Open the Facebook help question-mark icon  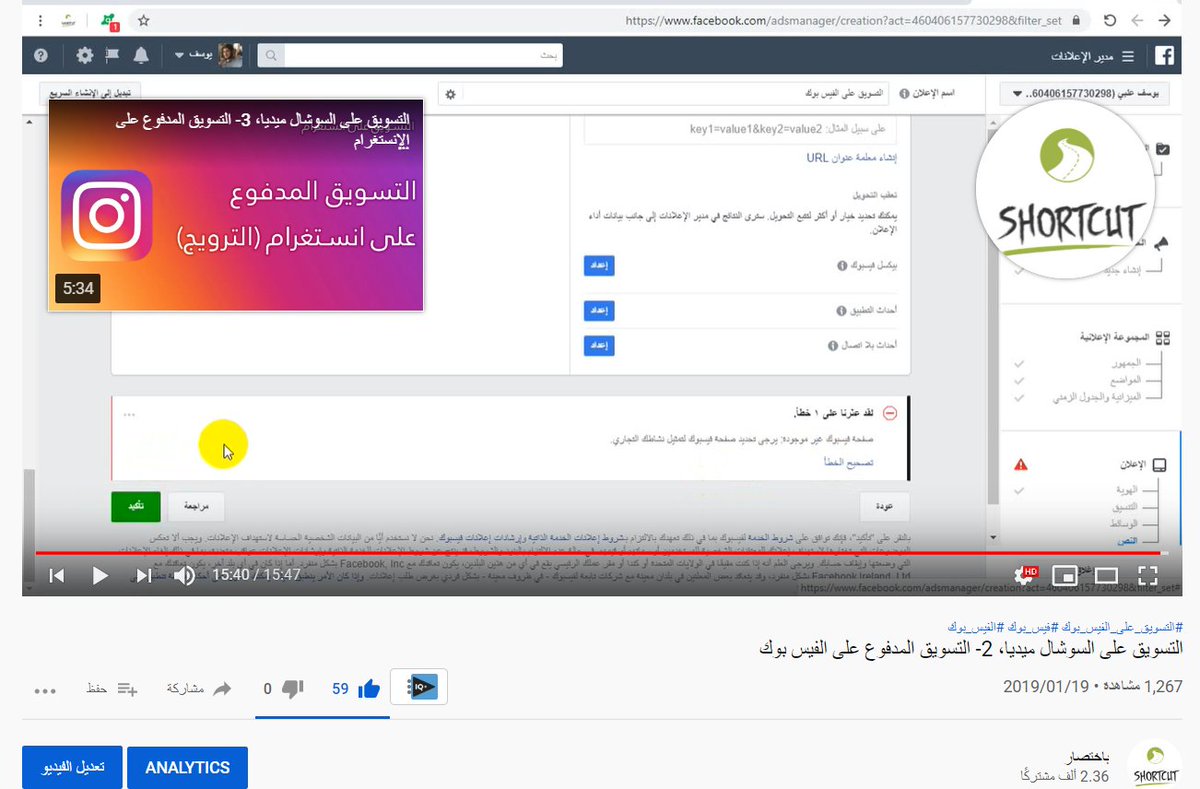40,56
